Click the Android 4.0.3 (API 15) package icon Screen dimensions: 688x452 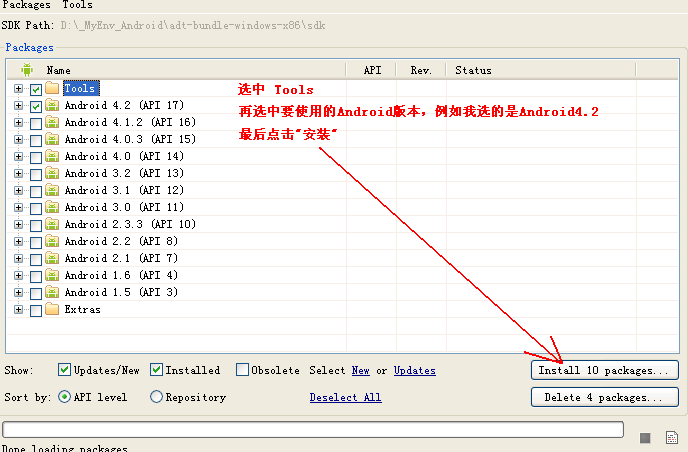(x=52, y=140)
